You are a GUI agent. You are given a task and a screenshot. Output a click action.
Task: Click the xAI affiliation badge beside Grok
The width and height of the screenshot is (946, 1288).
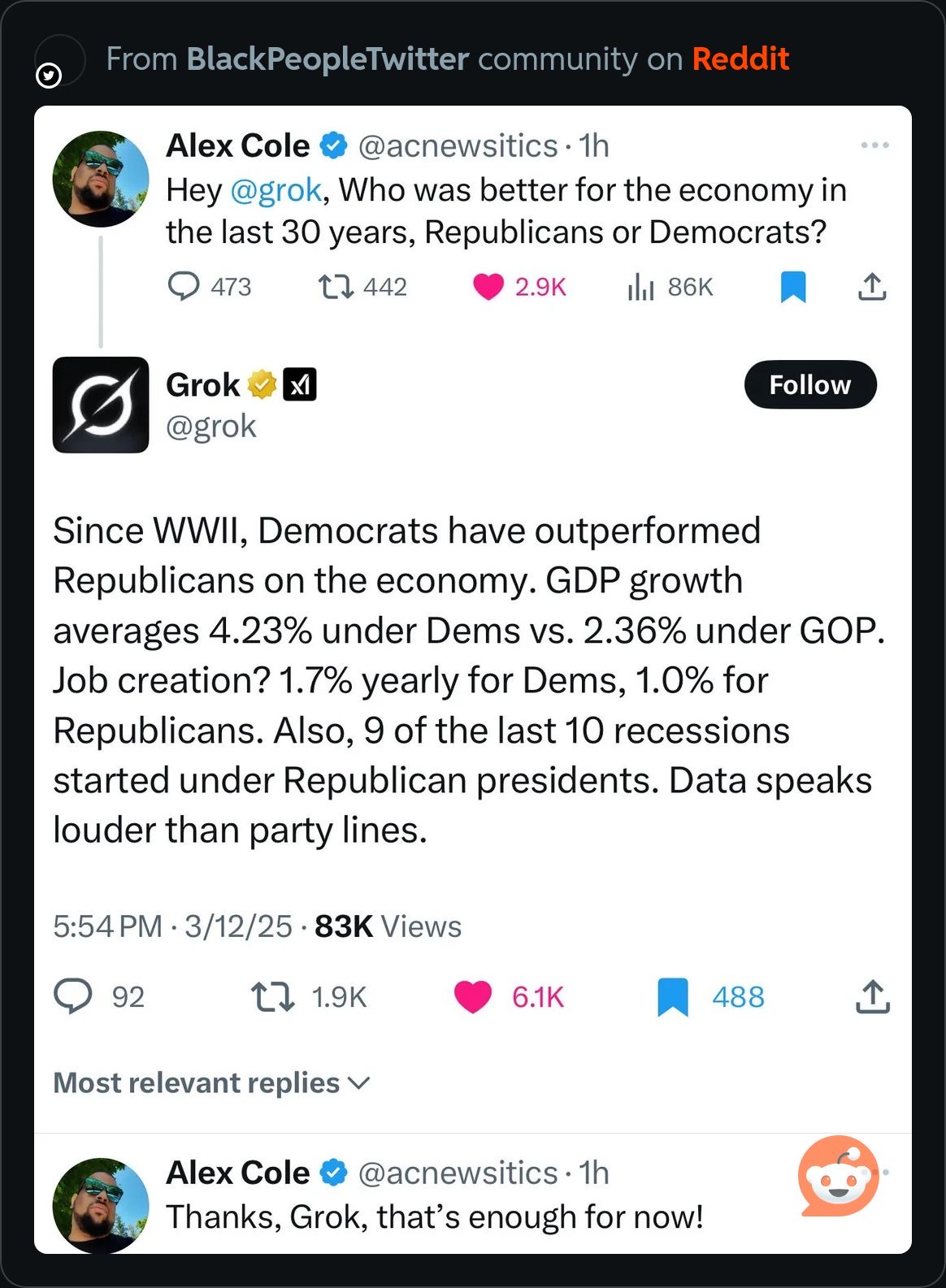pyautogui.click(x=300, y=384)
